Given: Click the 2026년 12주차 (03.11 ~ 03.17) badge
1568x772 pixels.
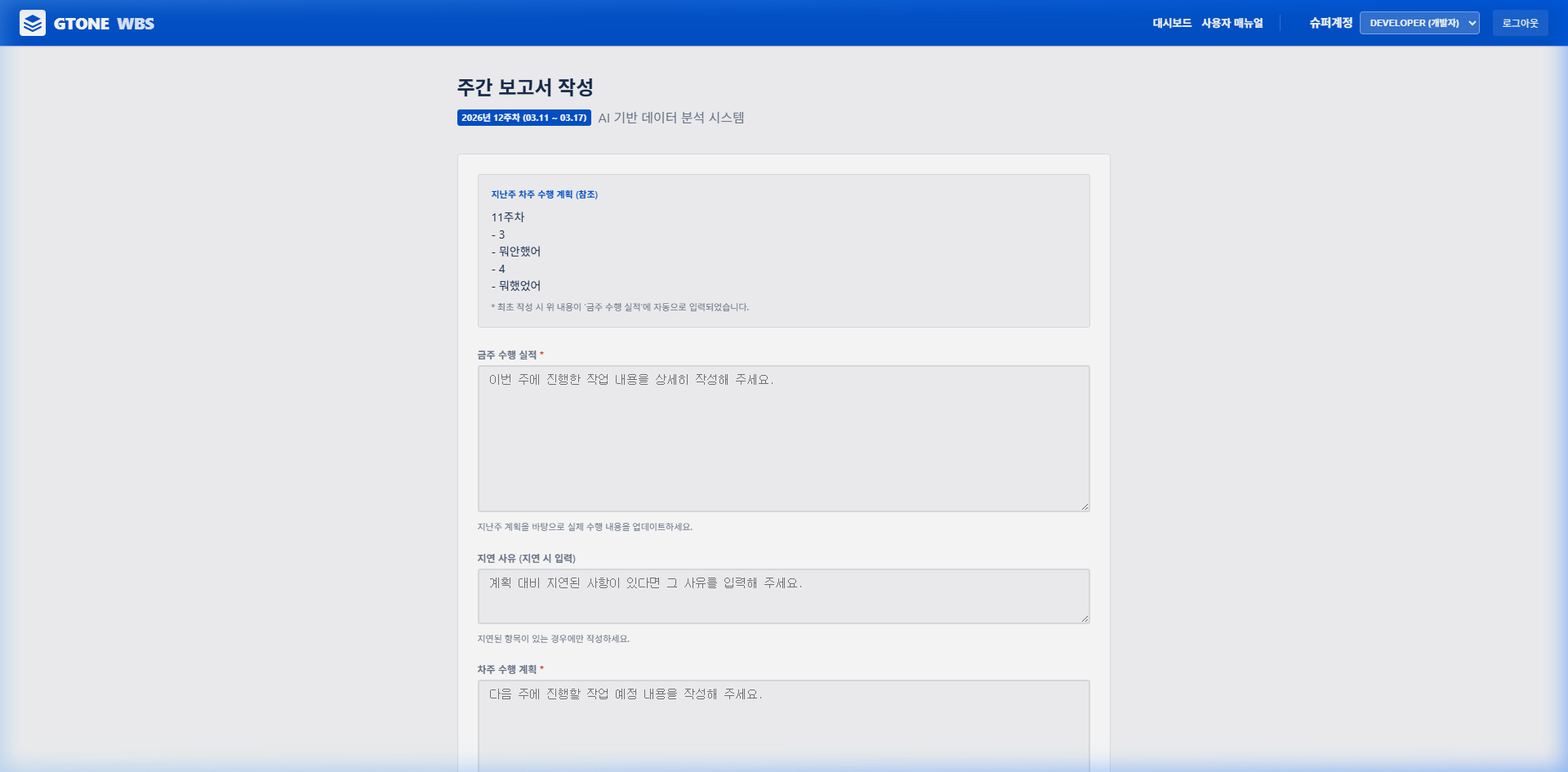Looking at the screenshot, I should coord(523,118).
